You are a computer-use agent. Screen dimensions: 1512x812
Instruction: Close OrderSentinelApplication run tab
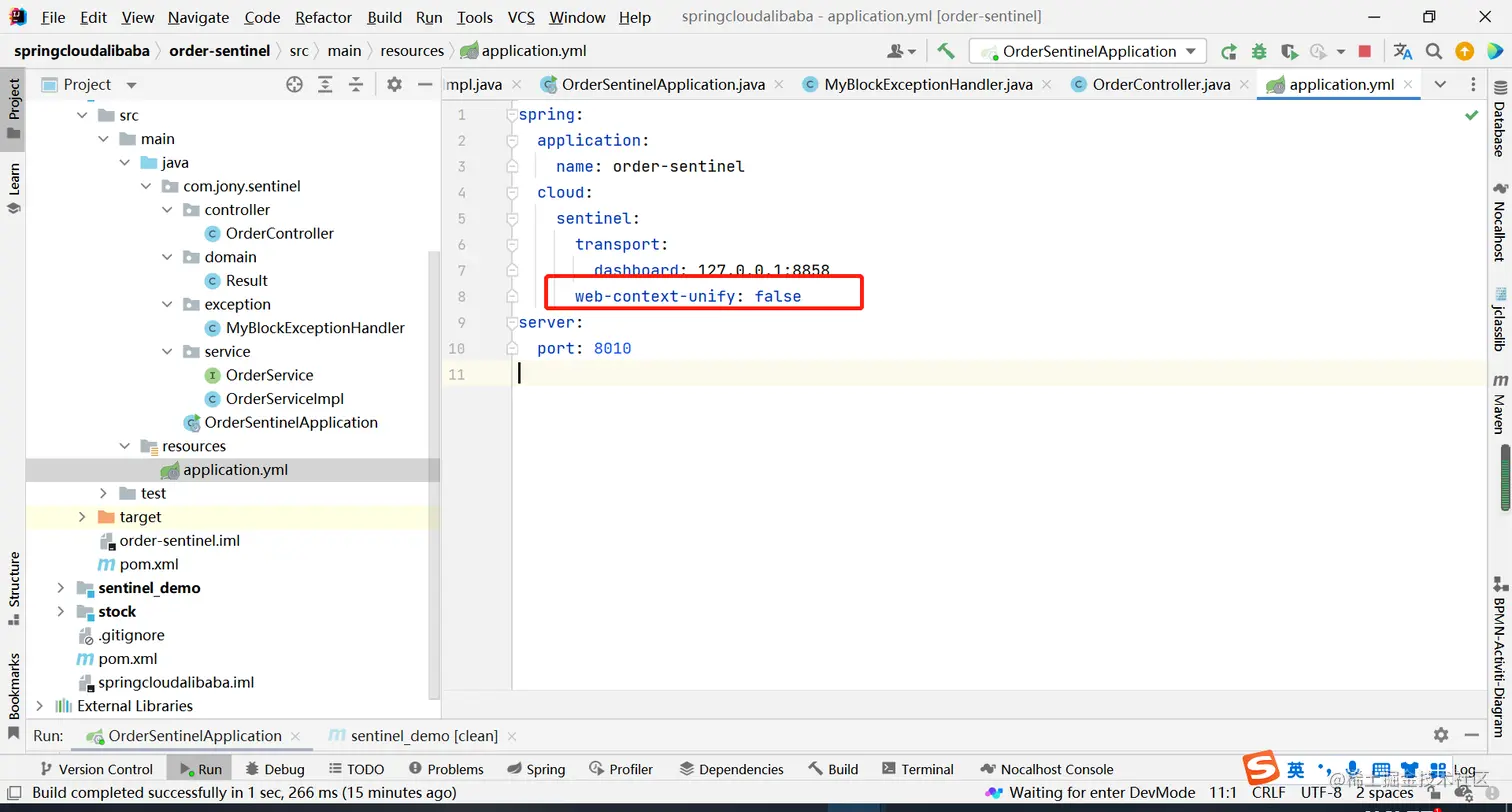click(x=296, y=737)
